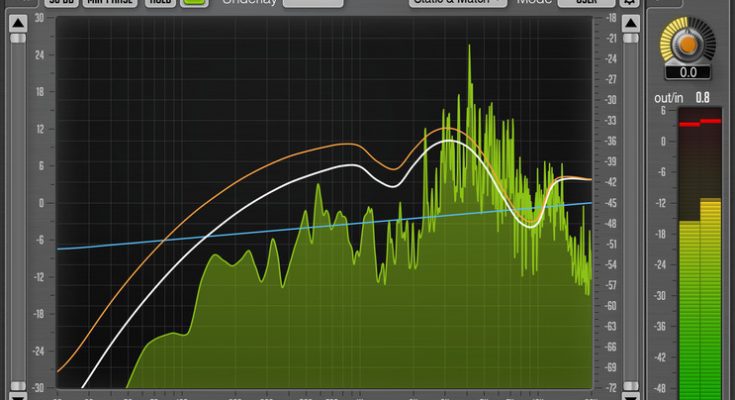Image resolution: width=735 pixels, height=400 pixels.
Task: Toggle the HOLD spectrum button
Action: pos(160,3)
